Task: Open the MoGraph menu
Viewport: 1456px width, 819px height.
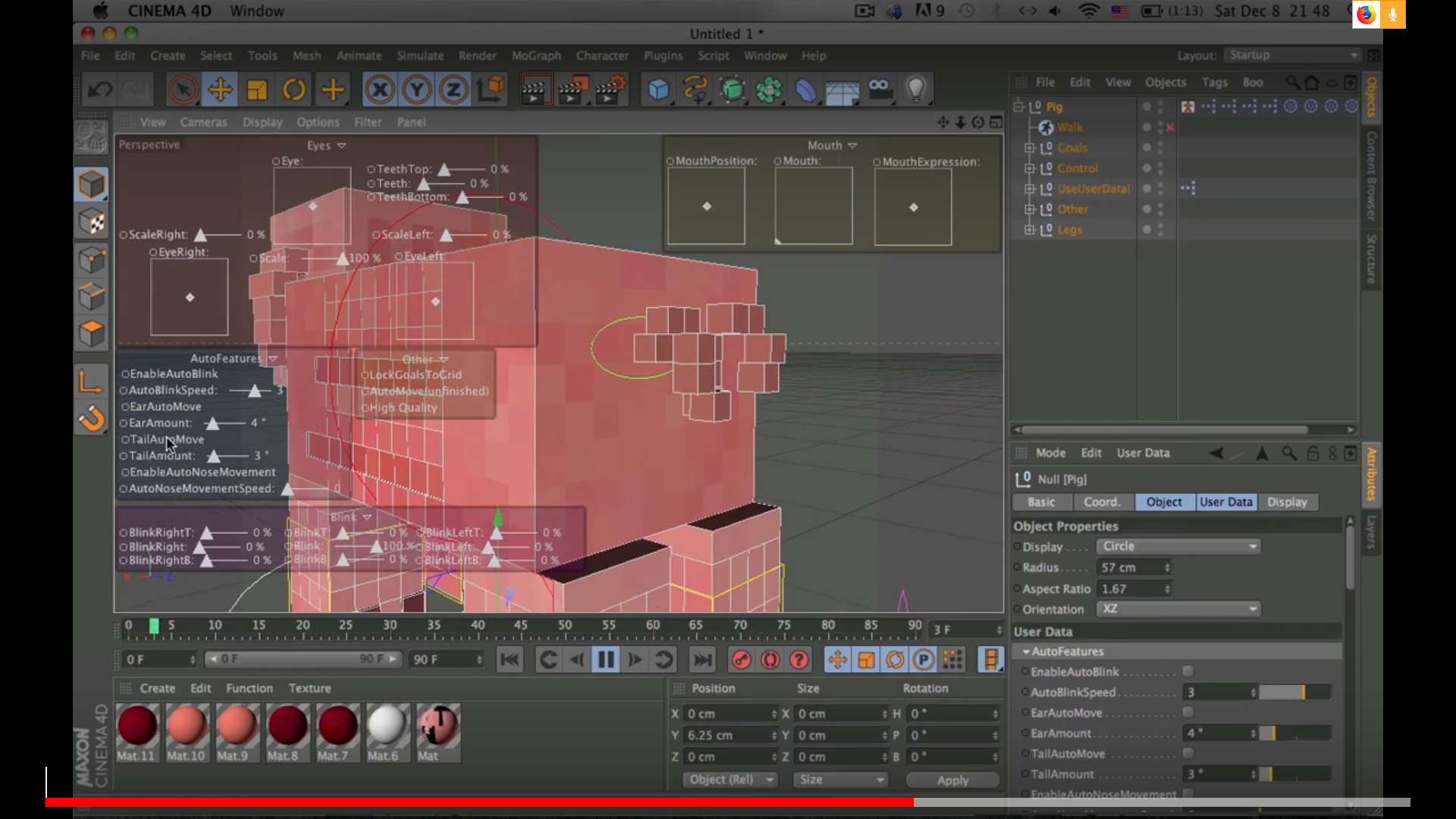Action: tap(536, 55)
